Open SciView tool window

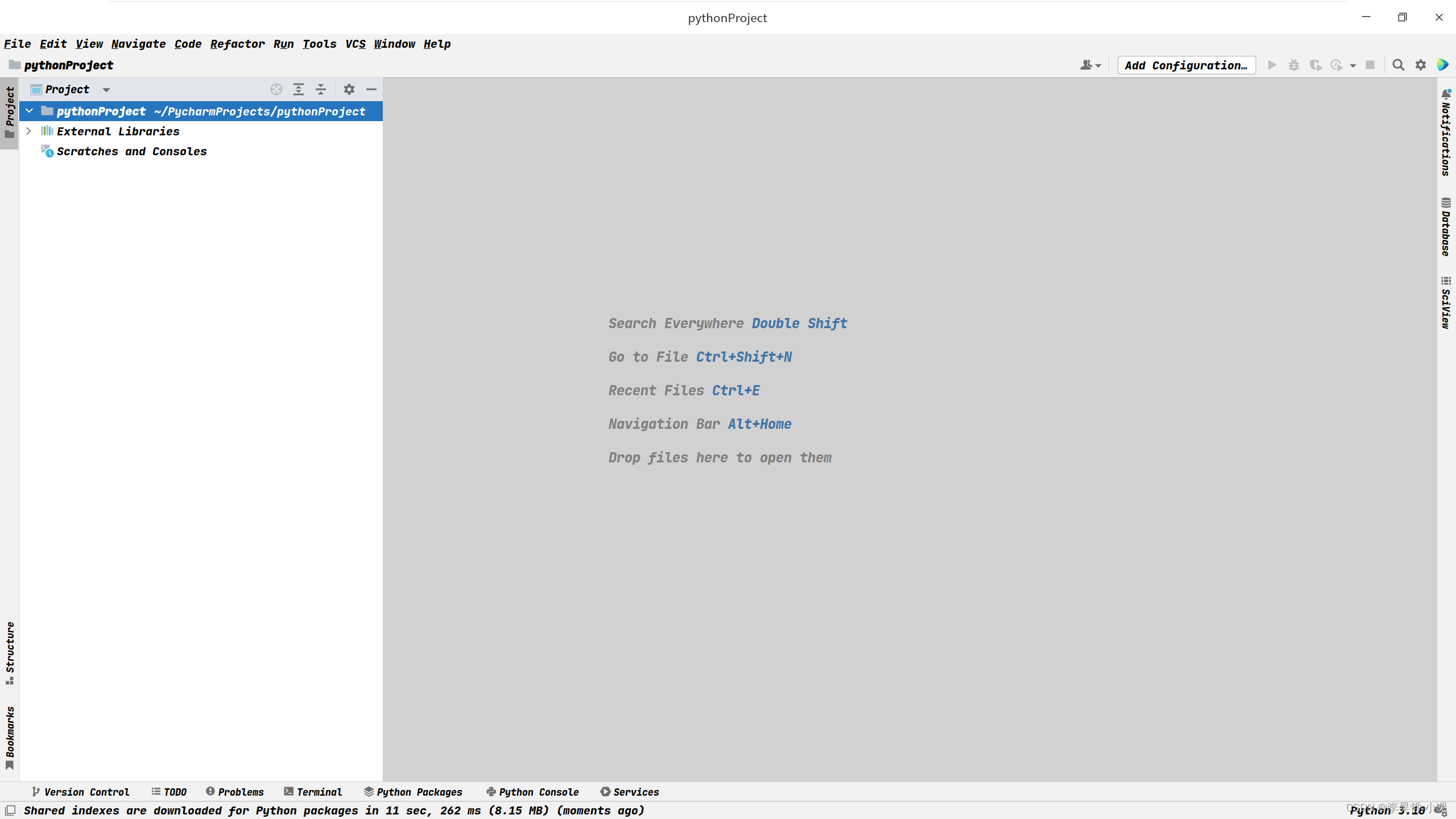(1446, 303)
